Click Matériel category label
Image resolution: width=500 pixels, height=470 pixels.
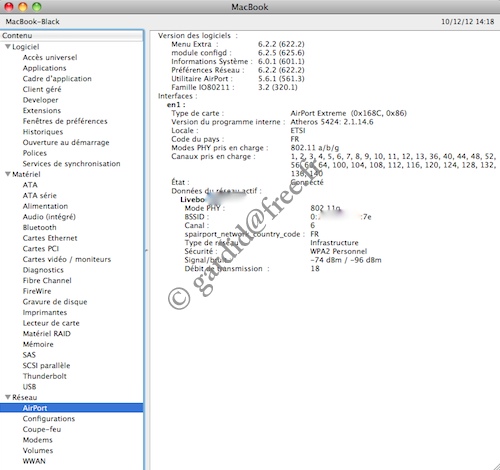coord(26,174)
